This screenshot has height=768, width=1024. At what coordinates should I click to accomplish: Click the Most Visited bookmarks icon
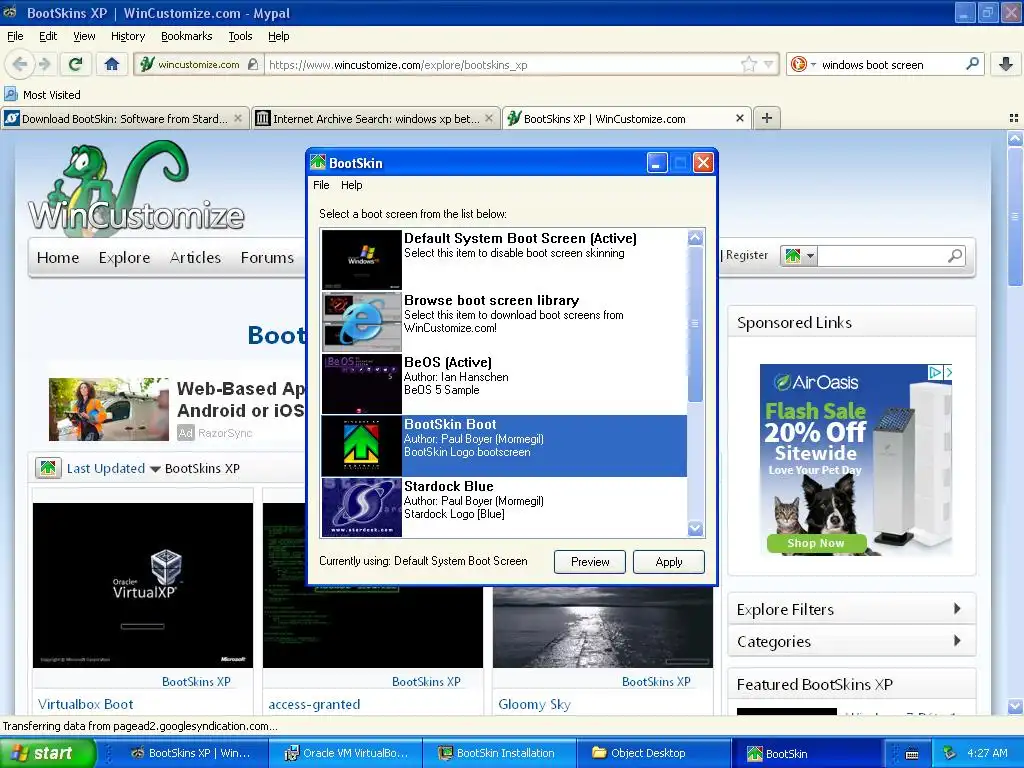[x=11, y=94]
